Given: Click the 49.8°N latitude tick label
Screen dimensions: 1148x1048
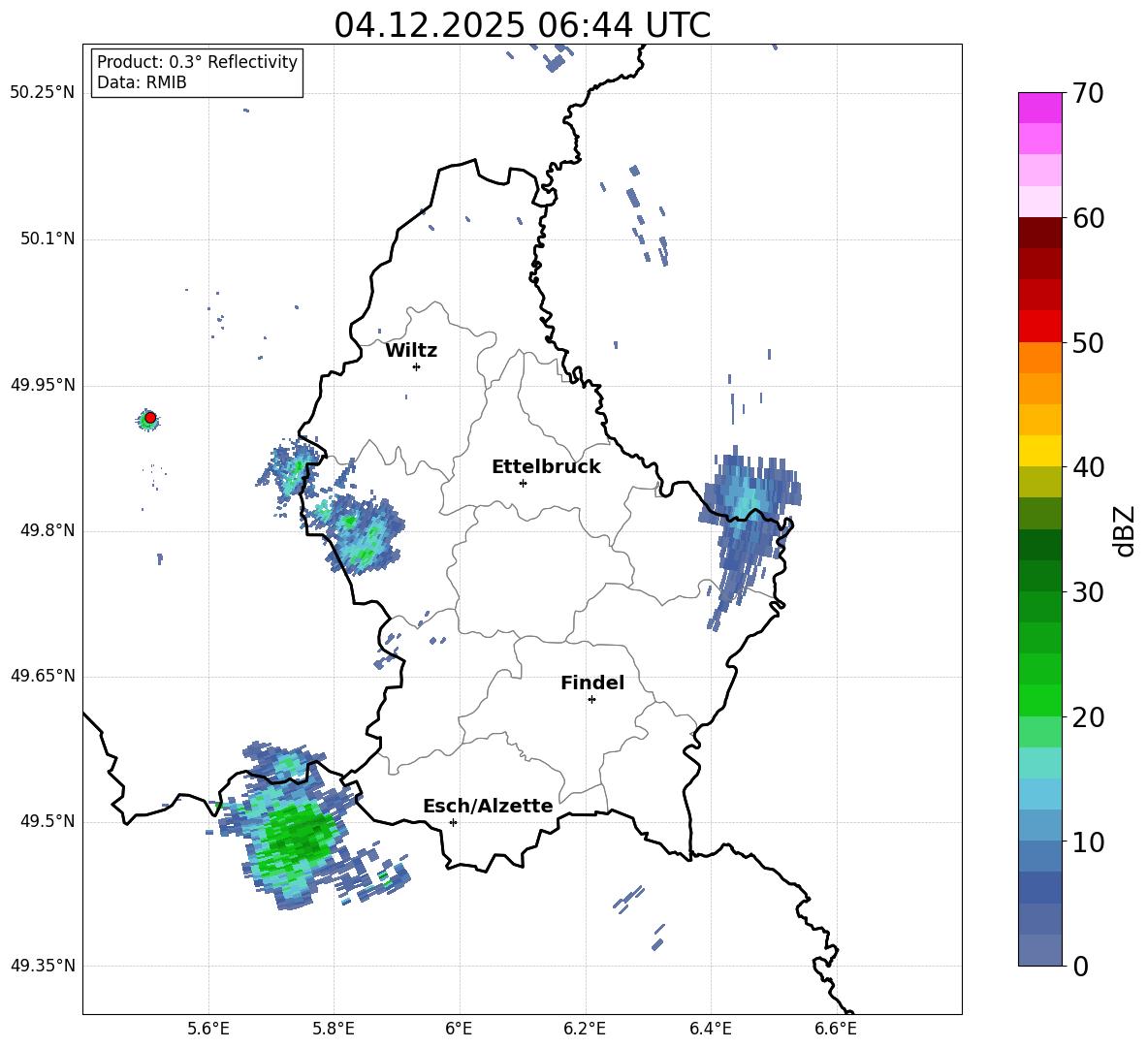Looking at the screenshot, I should [48, 530].
